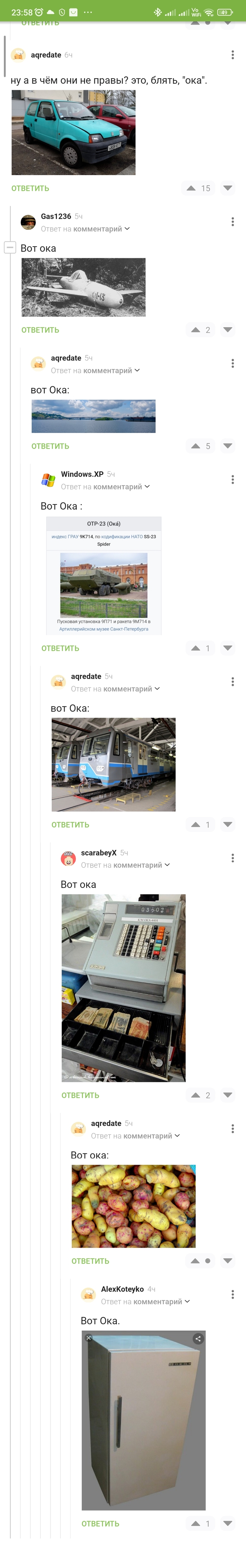Tap share icon on refrigerator image
Image resolution: width=246 pixels, height=1568 pixels.
pos(198,1339)
